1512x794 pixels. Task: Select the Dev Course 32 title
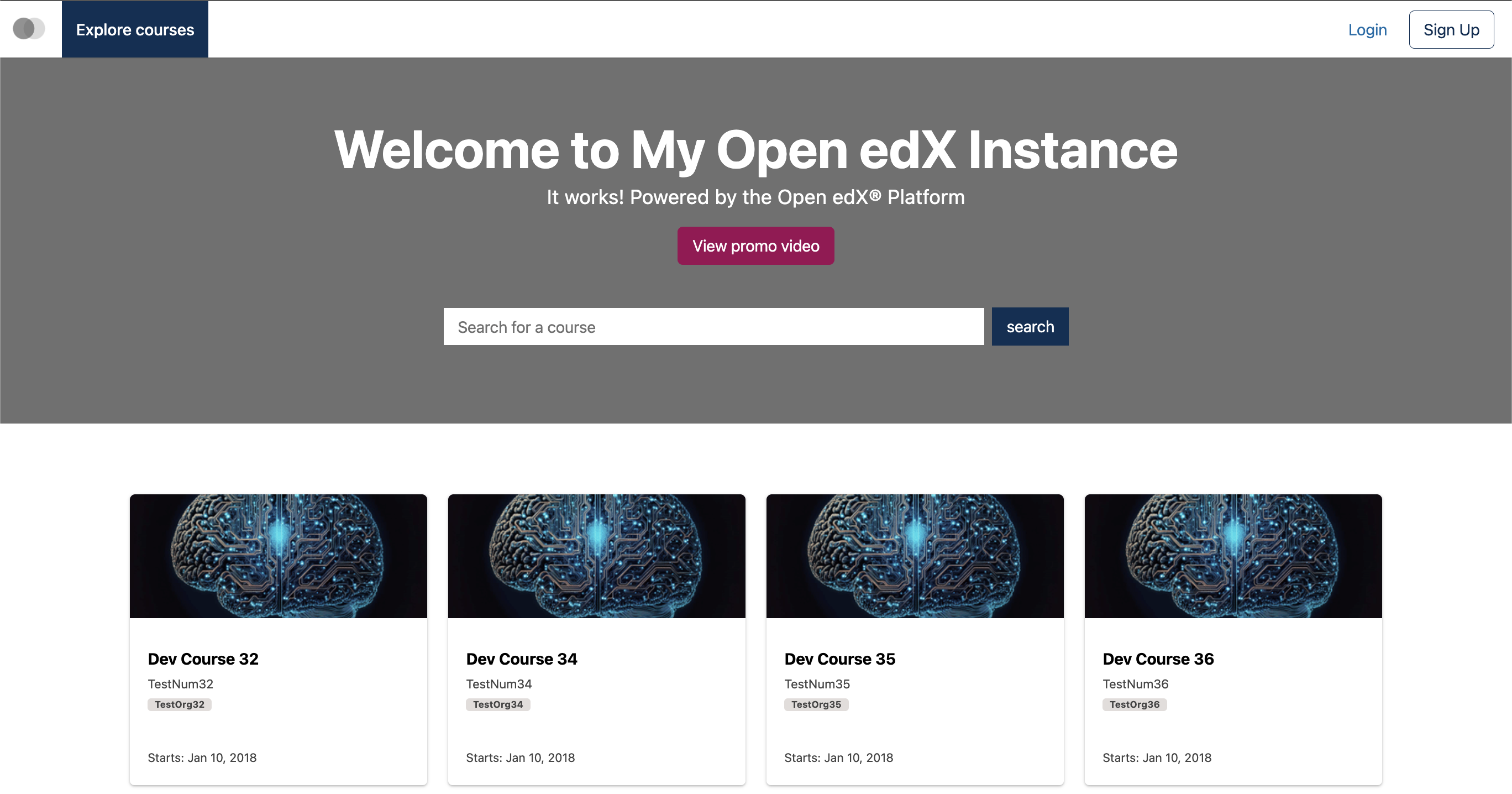click(203, 659)
